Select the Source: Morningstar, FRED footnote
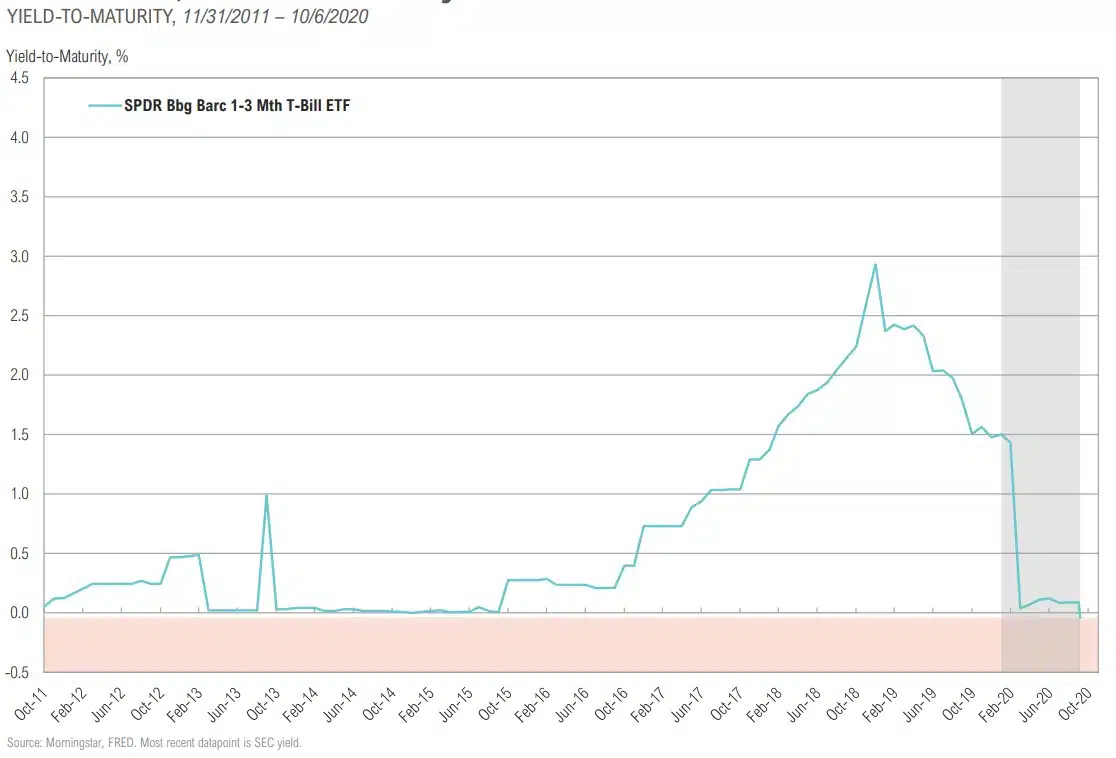1116x758 pixels. click(x=152, y=743)
